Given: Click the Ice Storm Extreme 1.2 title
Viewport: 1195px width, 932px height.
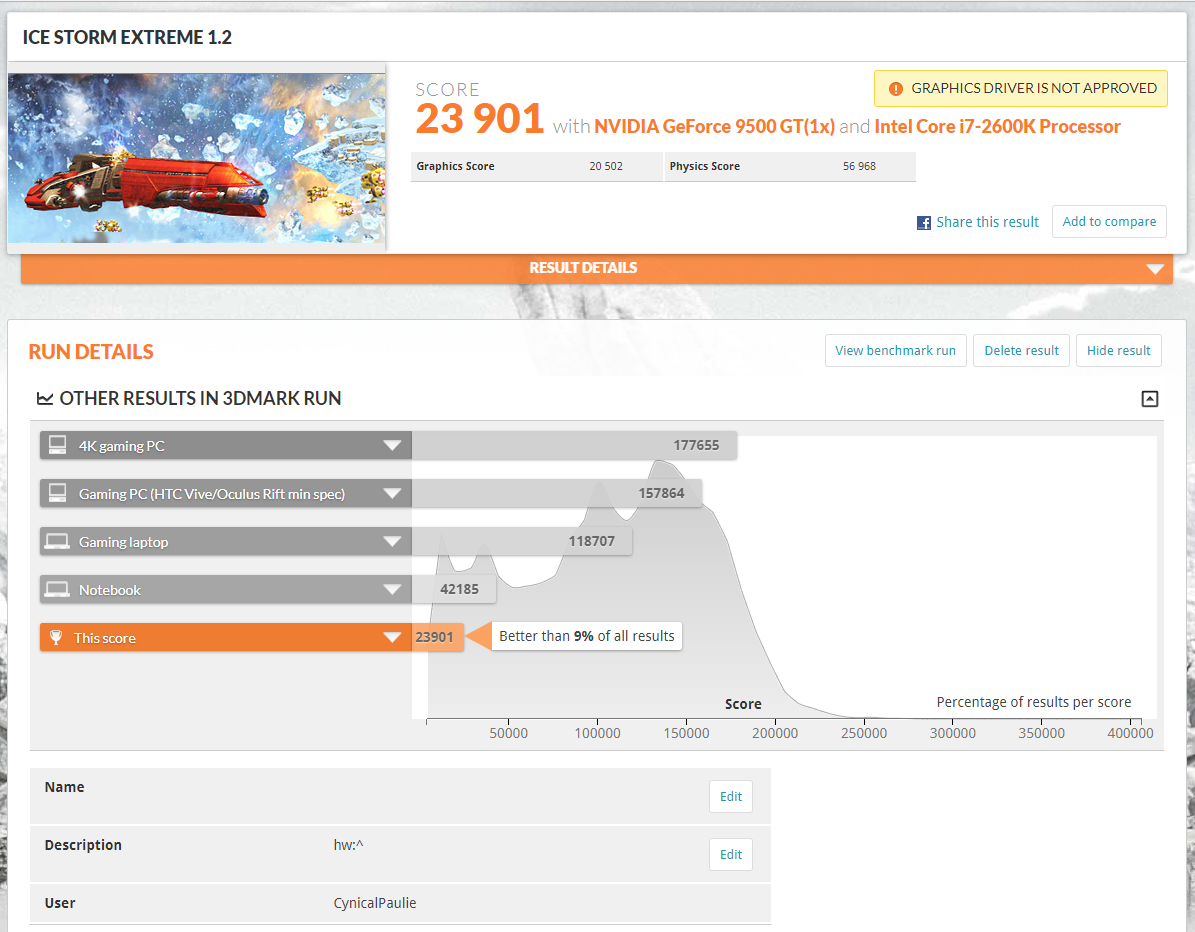Looking at the screenshot, I should click(x=127, y=37).
